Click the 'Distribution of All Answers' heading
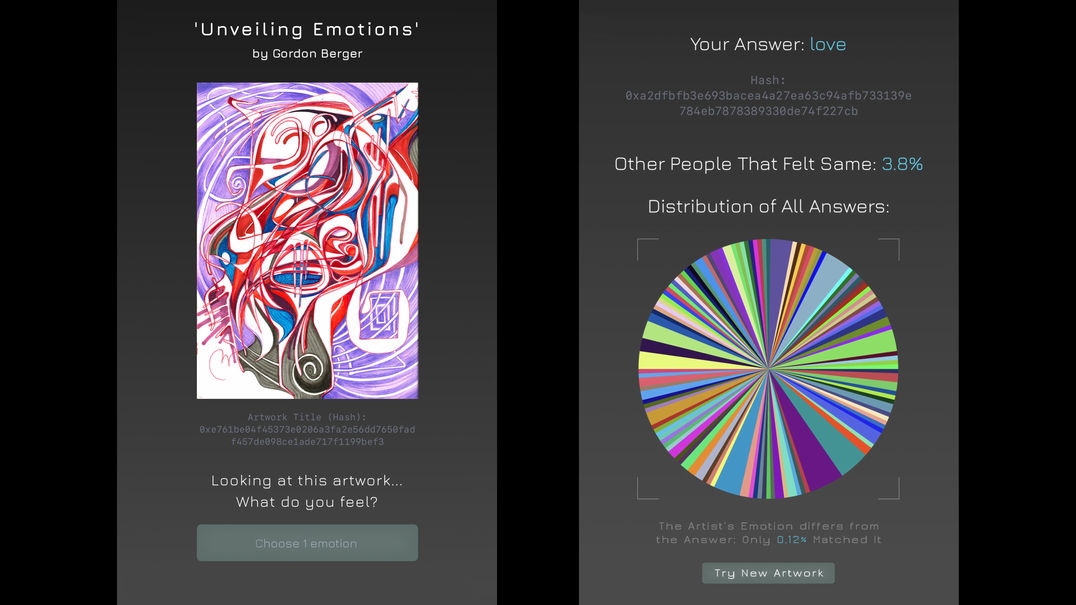 (768, 207)
